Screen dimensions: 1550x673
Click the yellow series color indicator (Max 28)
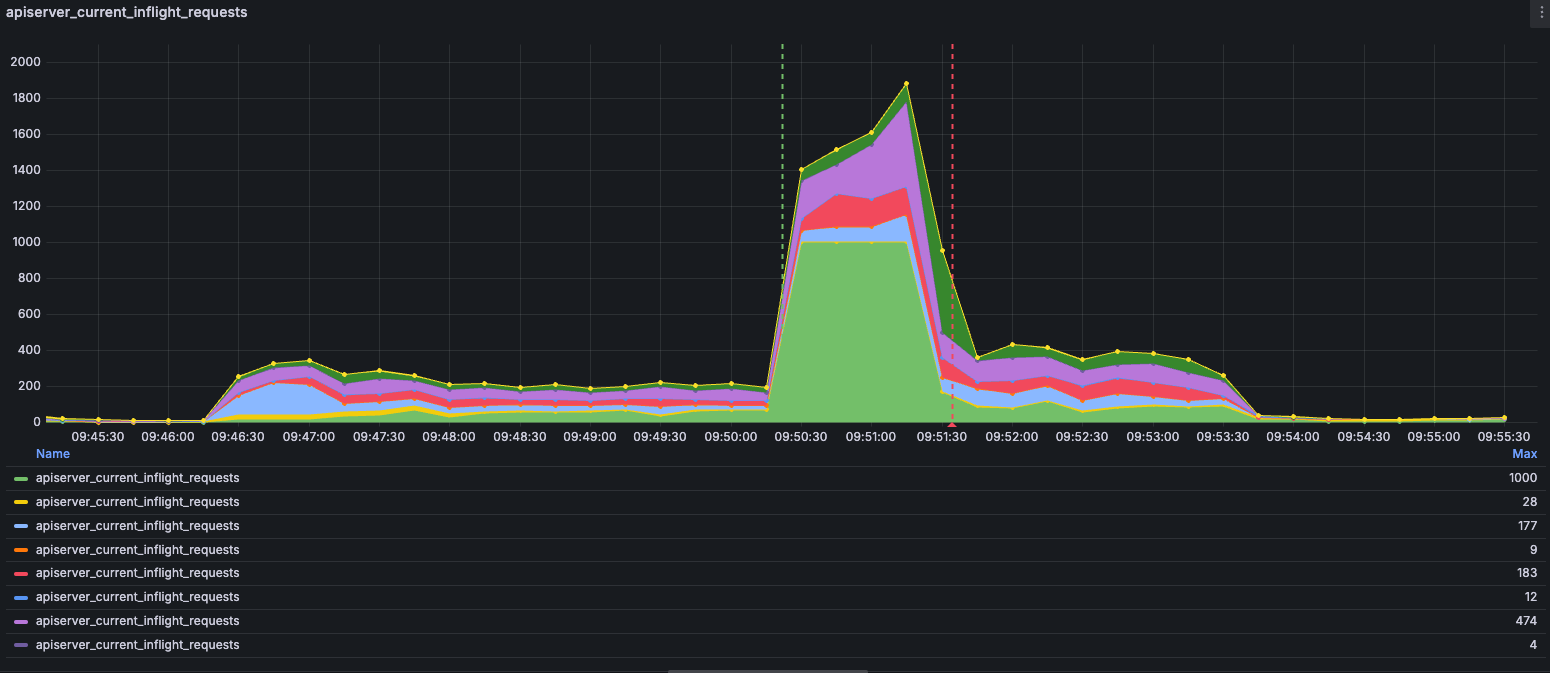point(21,502)
